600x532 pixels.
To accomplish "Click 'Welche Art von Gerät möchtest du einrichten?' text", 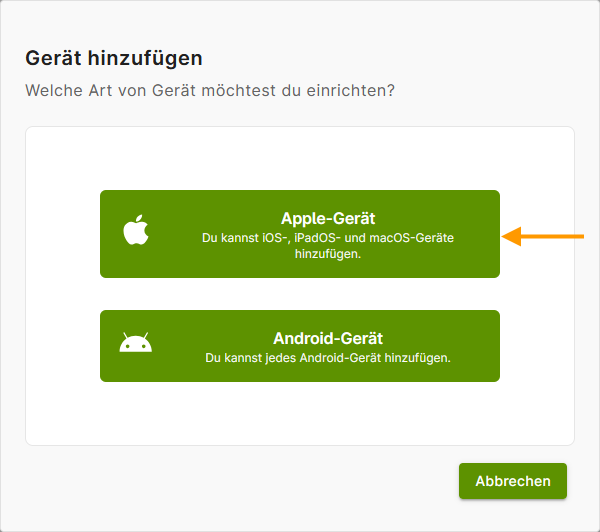I will pos(210,91).
